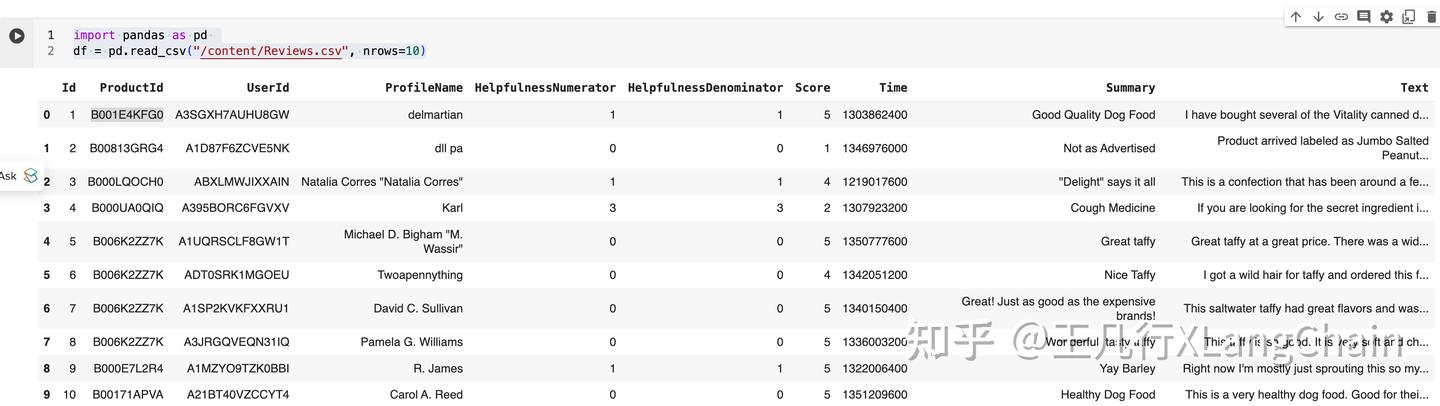The height and width of the screenshot is (406, 1440).
Task: Click the /content/Reviews.csv path string
Action: (272, 51)
